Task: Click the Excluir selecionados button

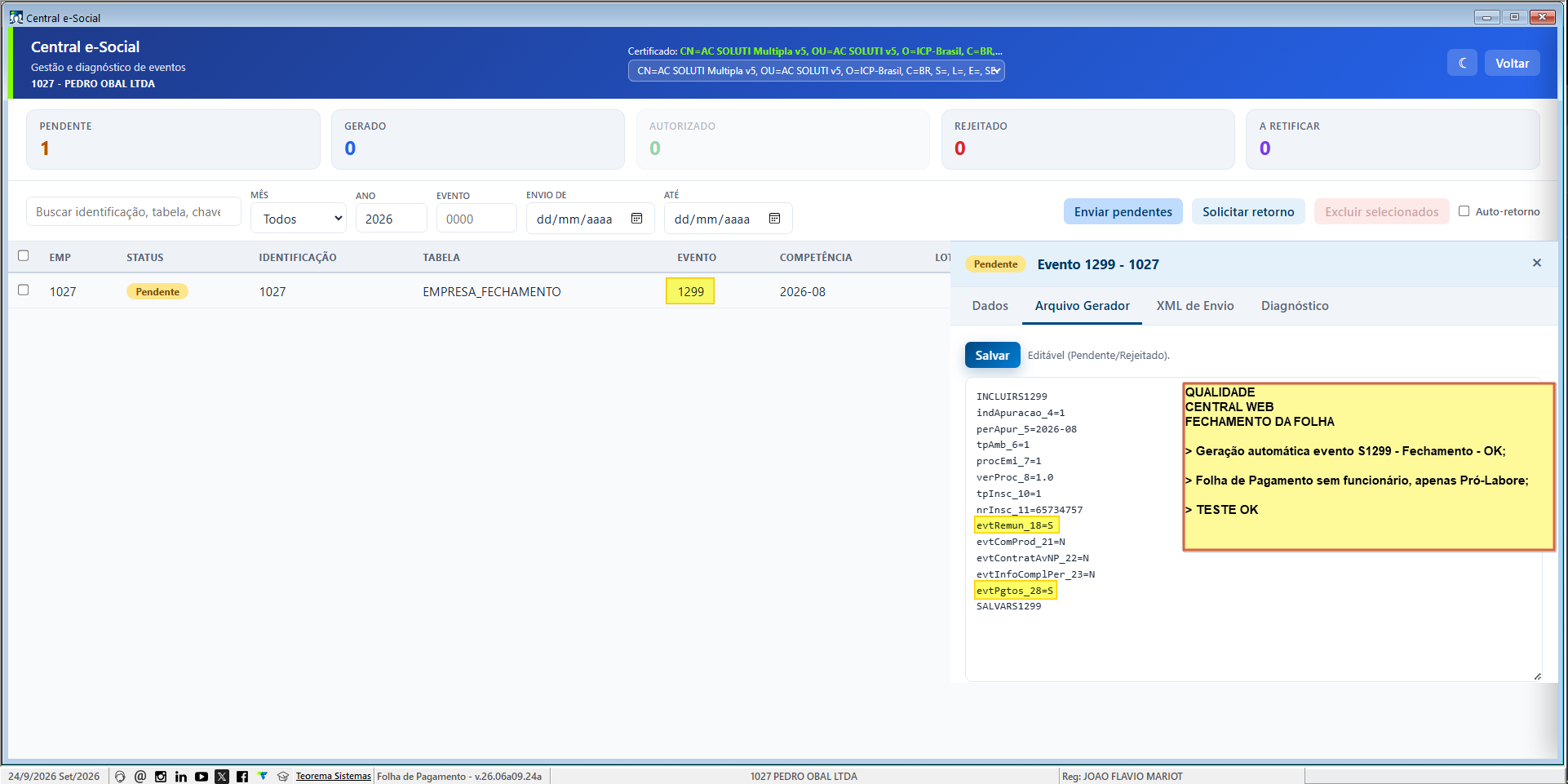Action: point(1382,212)
